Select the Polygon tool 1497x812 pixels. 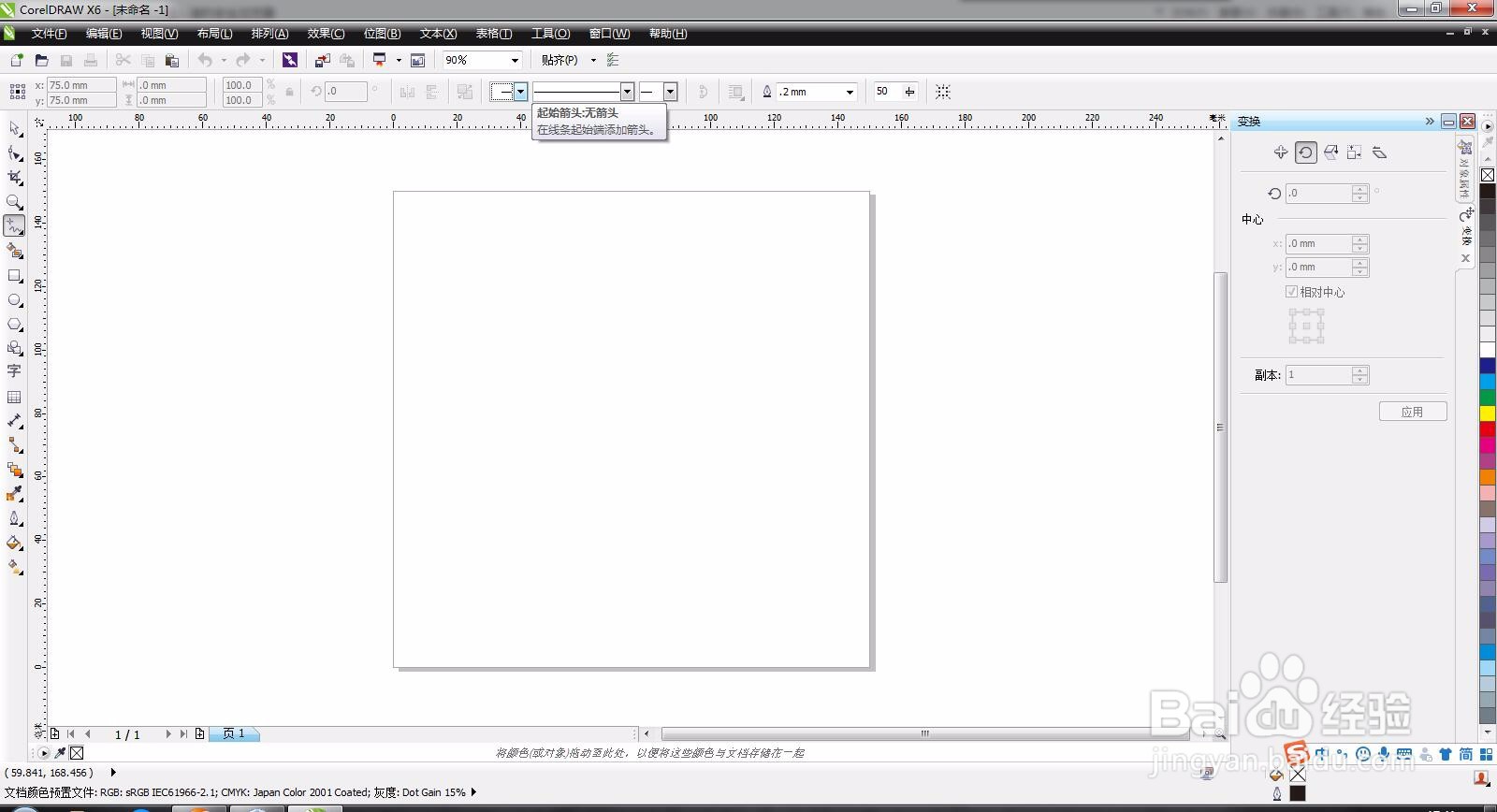pos(14,325)
